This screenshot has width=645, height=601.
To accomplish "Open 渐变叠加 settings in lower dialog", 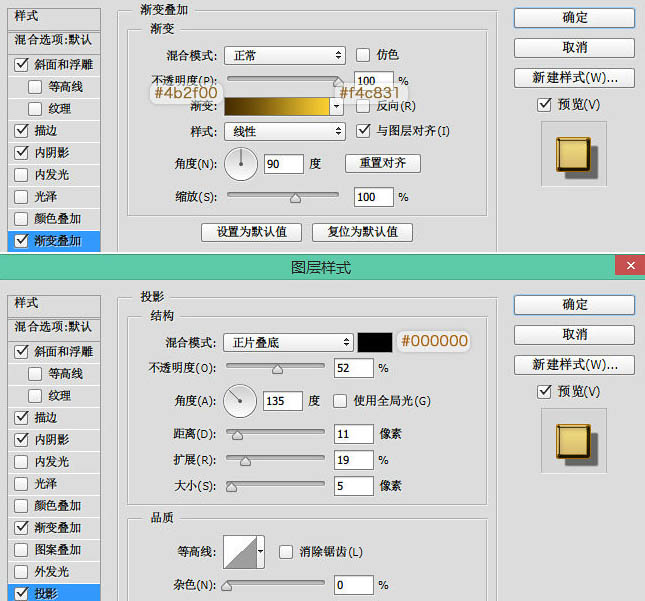I will (58, 527).
